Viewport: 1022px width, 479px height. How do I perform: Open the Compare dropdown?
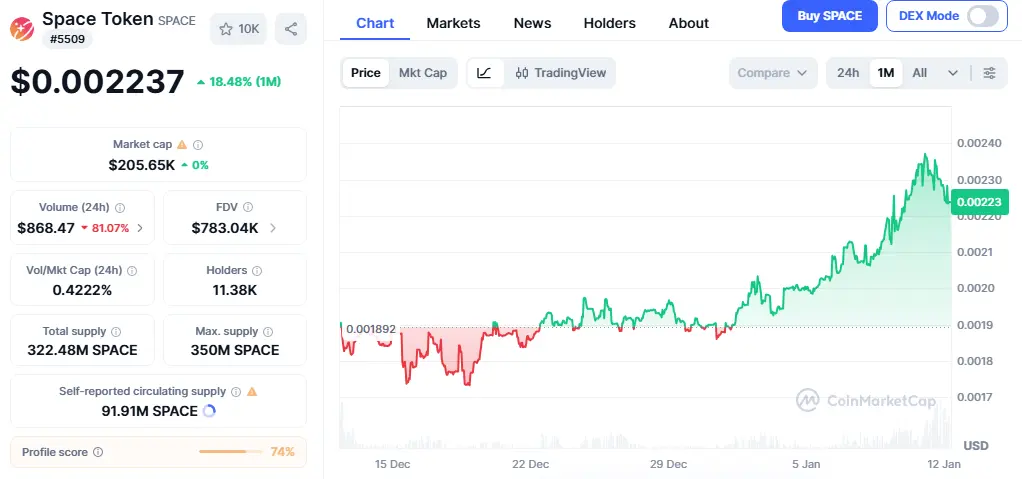(x=773, y=73)
